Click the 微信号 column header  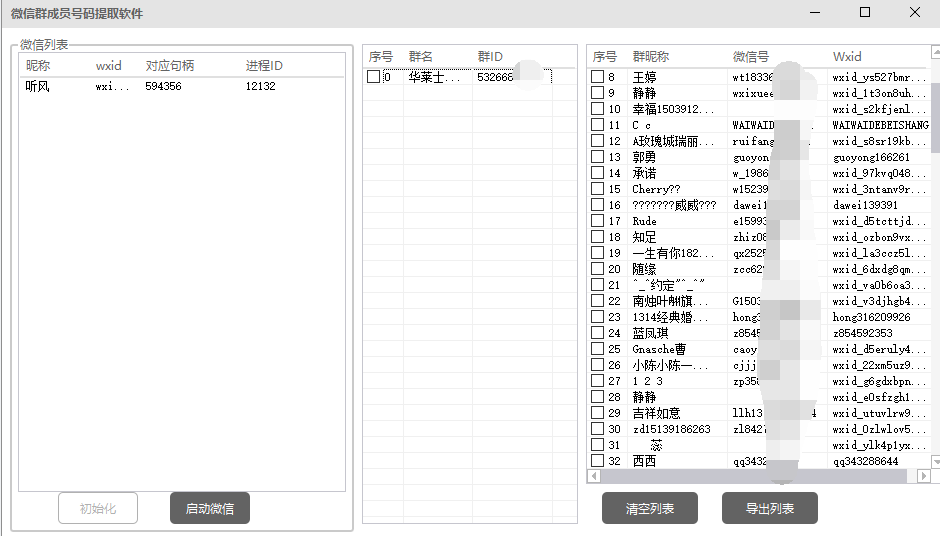(751, 56)
